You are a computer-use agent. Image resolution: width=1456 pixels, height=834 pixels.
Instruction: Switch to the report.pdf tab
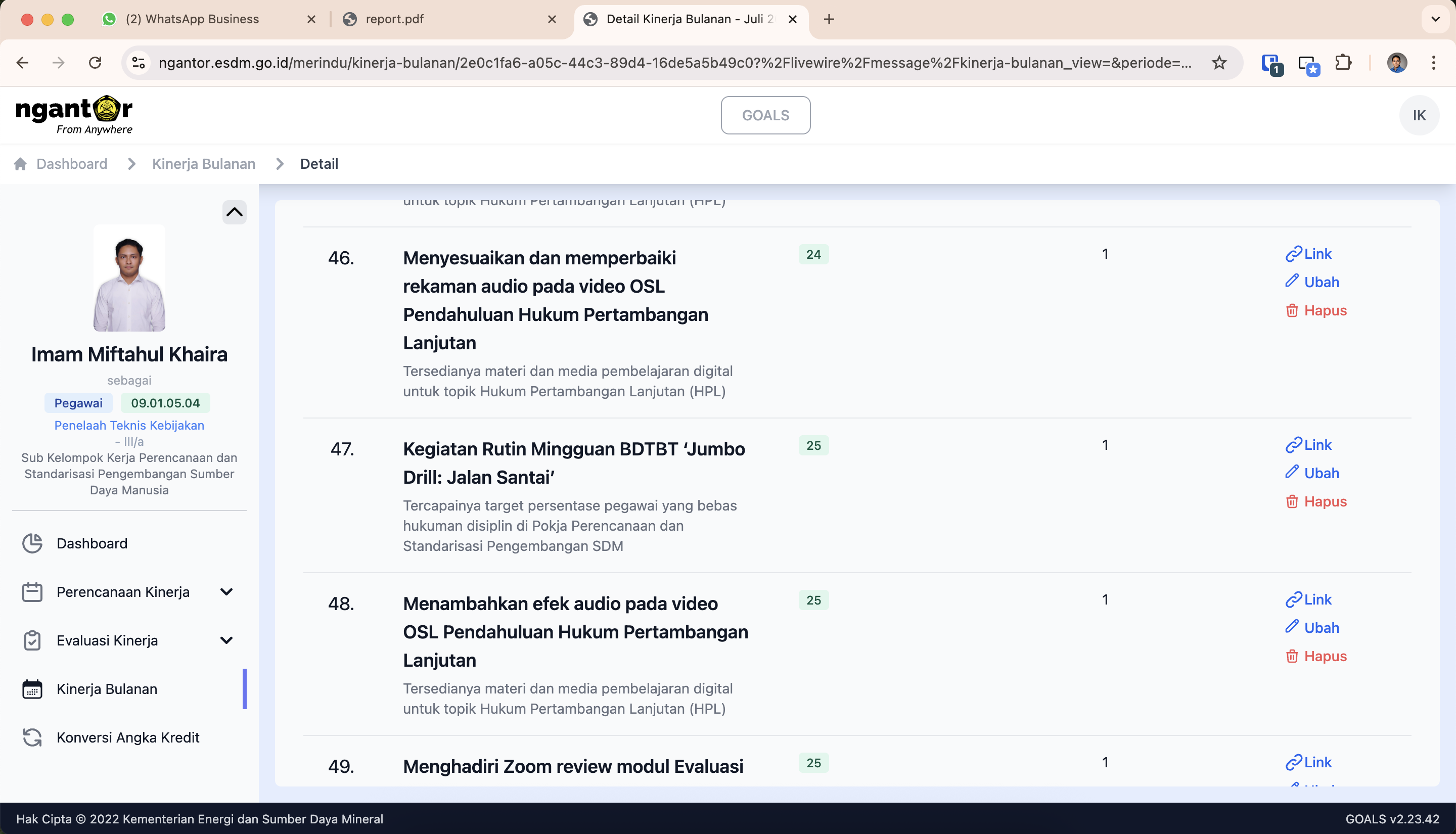394,19
